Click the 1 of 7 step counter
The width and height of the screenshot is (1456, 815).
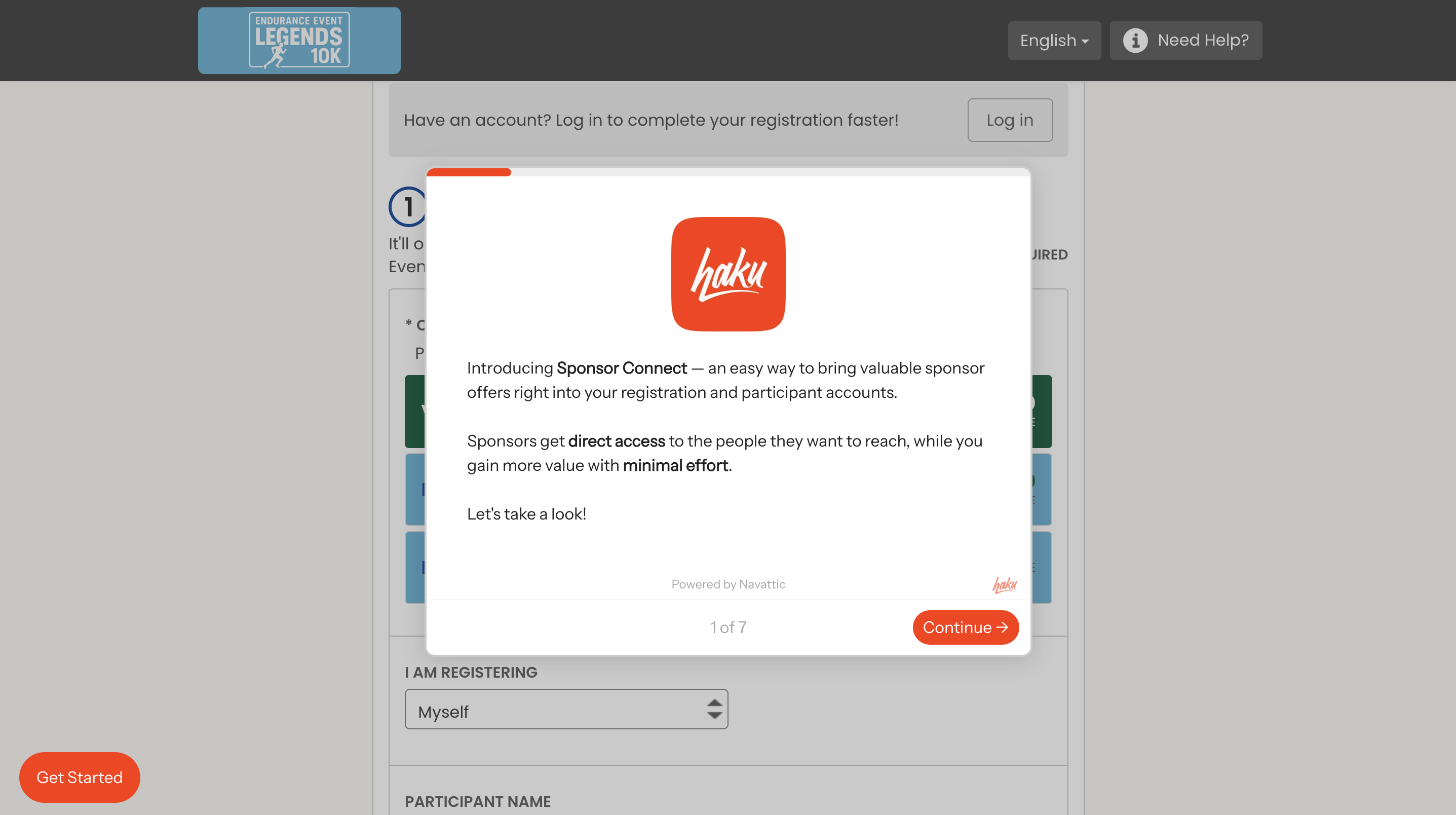click(x=727, y=627)
